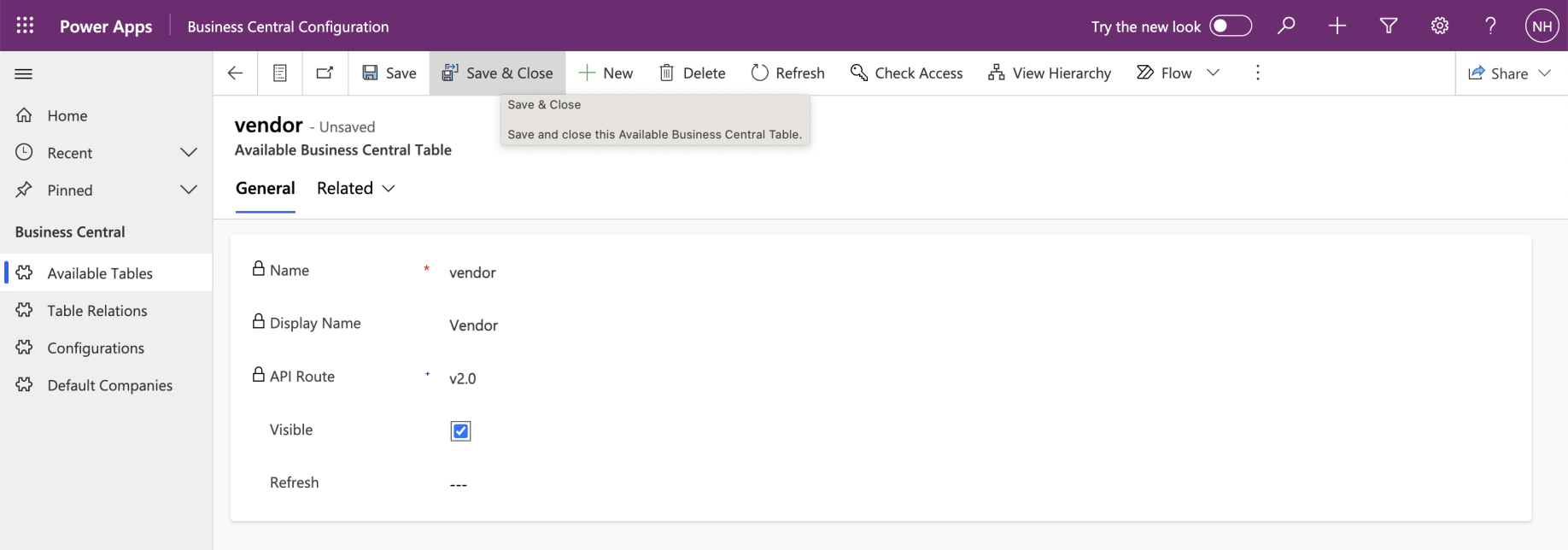The width and height of the screenshot is (1568, 550).
Task: Open the advanced find filter icon
Action: pos(1389,26)
